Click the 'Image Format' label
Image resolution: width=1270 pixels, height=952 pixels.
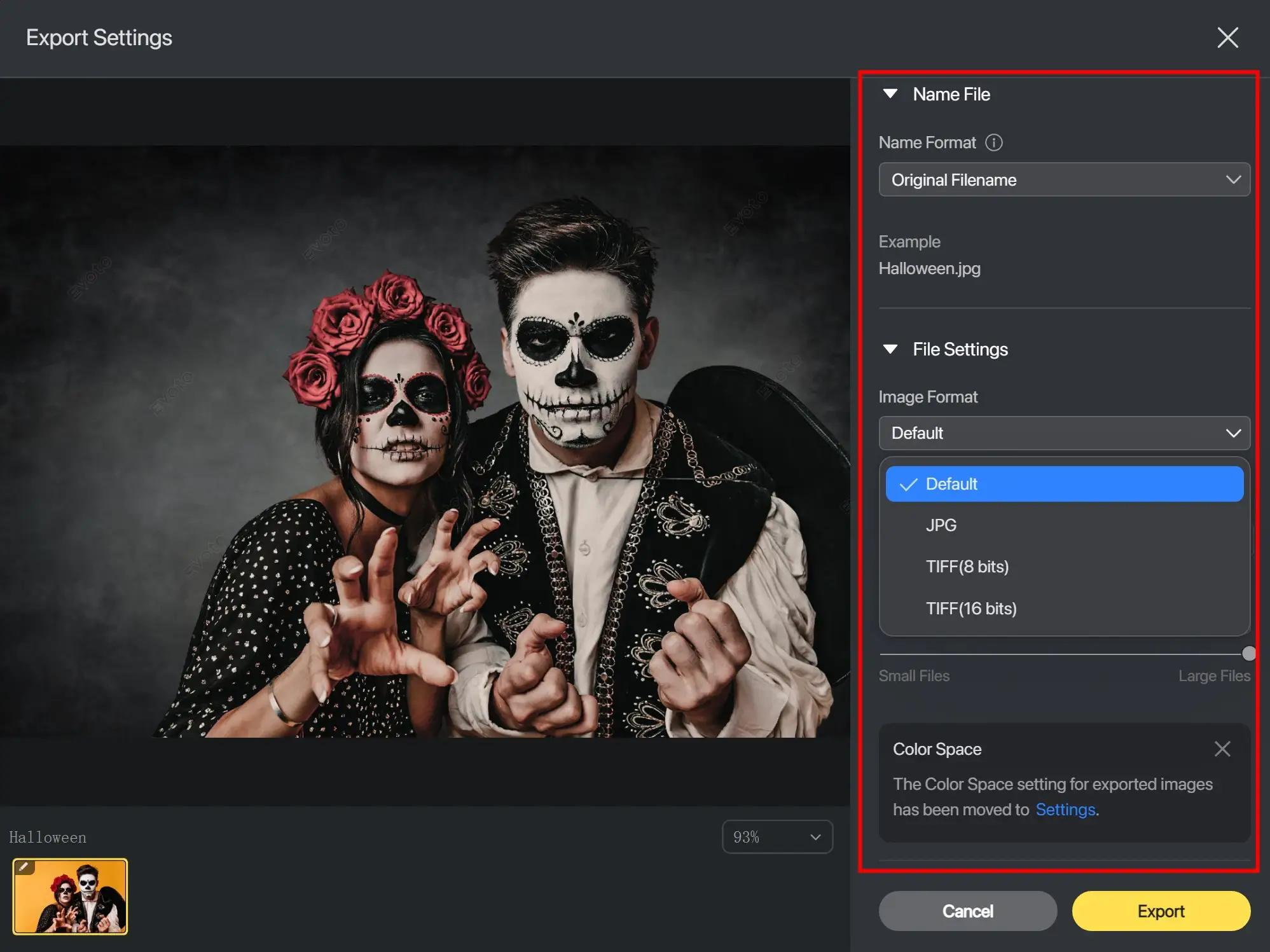coord(928,397)
